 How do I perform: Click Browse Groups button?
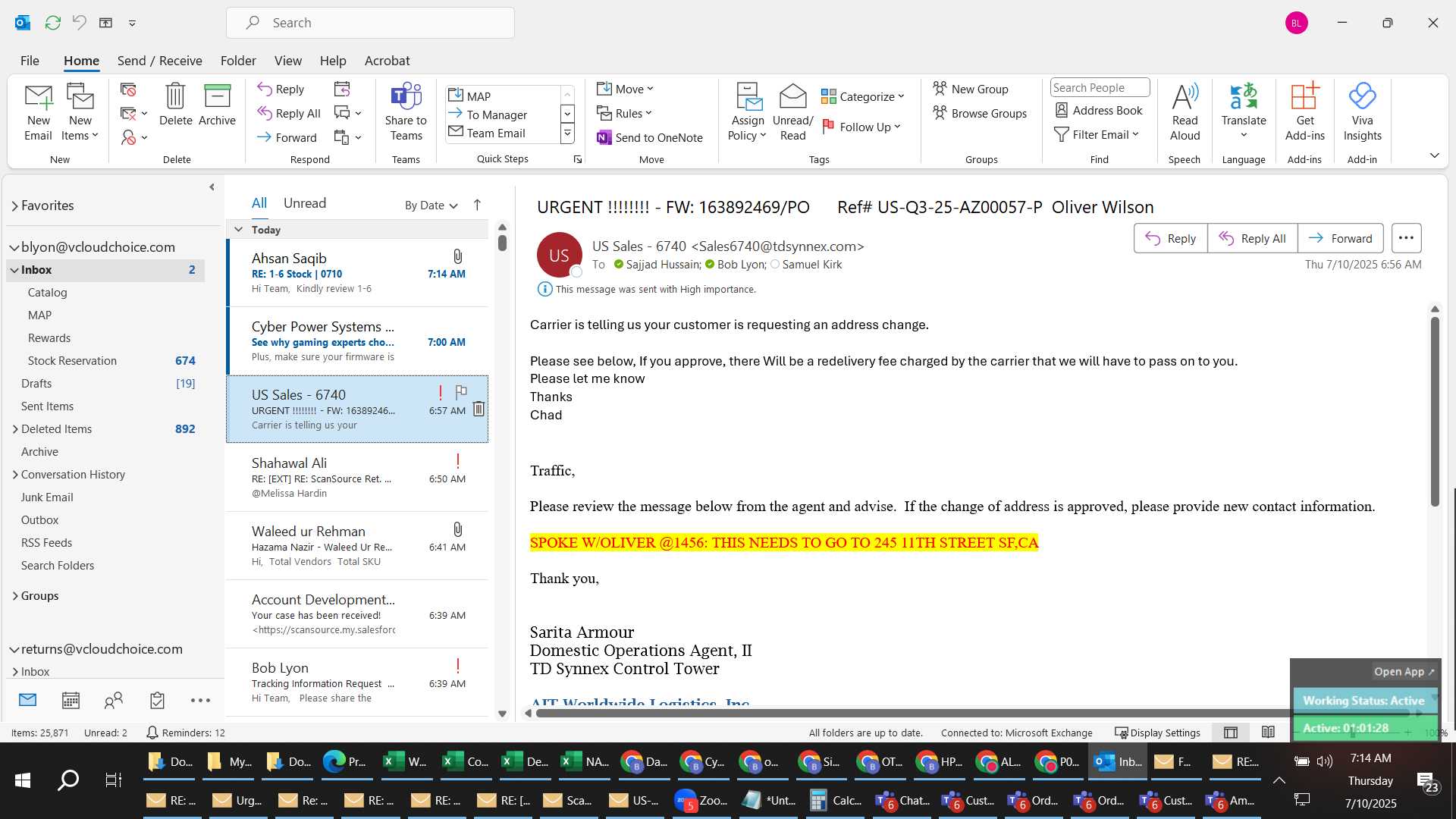click(980, 113)
